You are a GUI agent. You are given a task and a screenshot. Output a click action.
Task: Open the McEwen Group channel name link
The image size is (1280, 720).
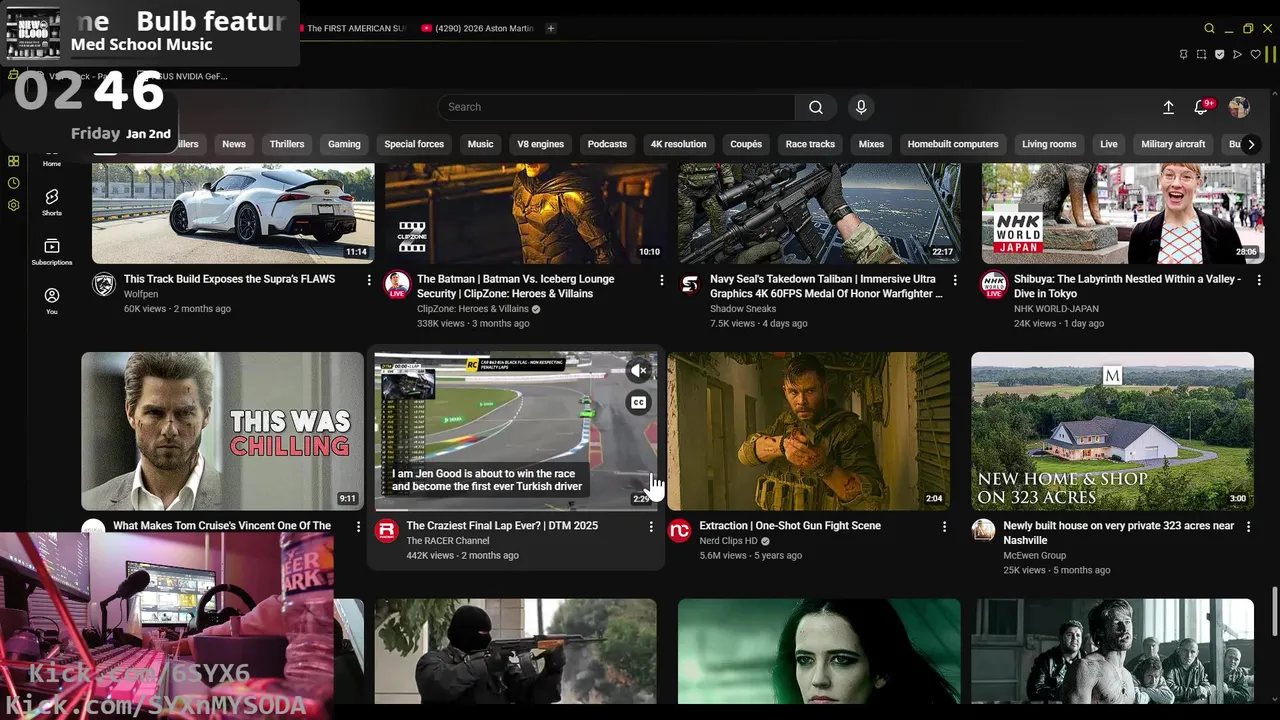pyautogui.click(x=1035, y=555)
